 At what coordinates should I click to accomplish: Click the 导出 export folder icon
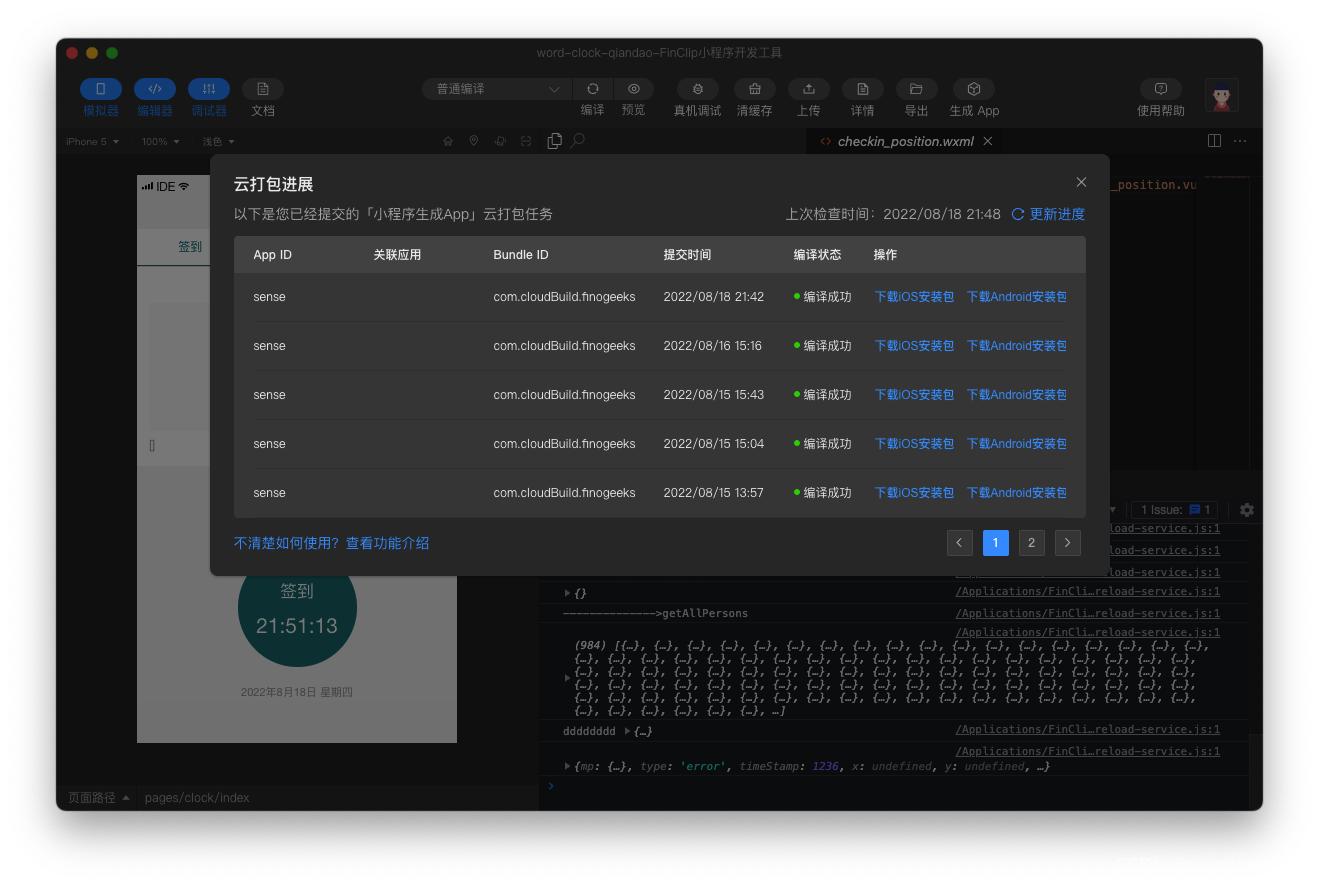(916, 89)
